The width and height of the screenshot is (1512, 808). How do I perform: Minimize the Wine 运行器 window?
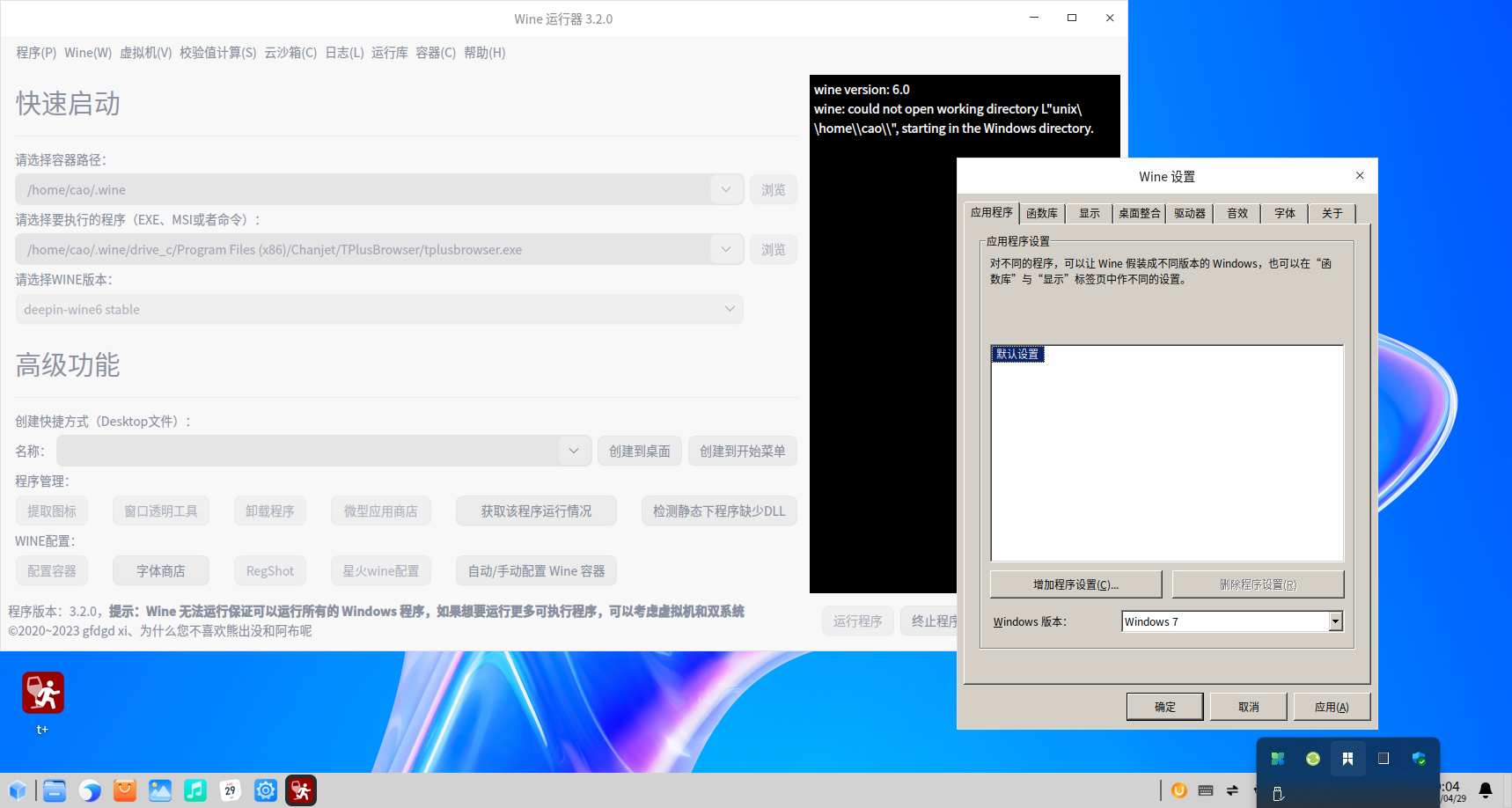pyautogui.click(x=1034, y=18)
